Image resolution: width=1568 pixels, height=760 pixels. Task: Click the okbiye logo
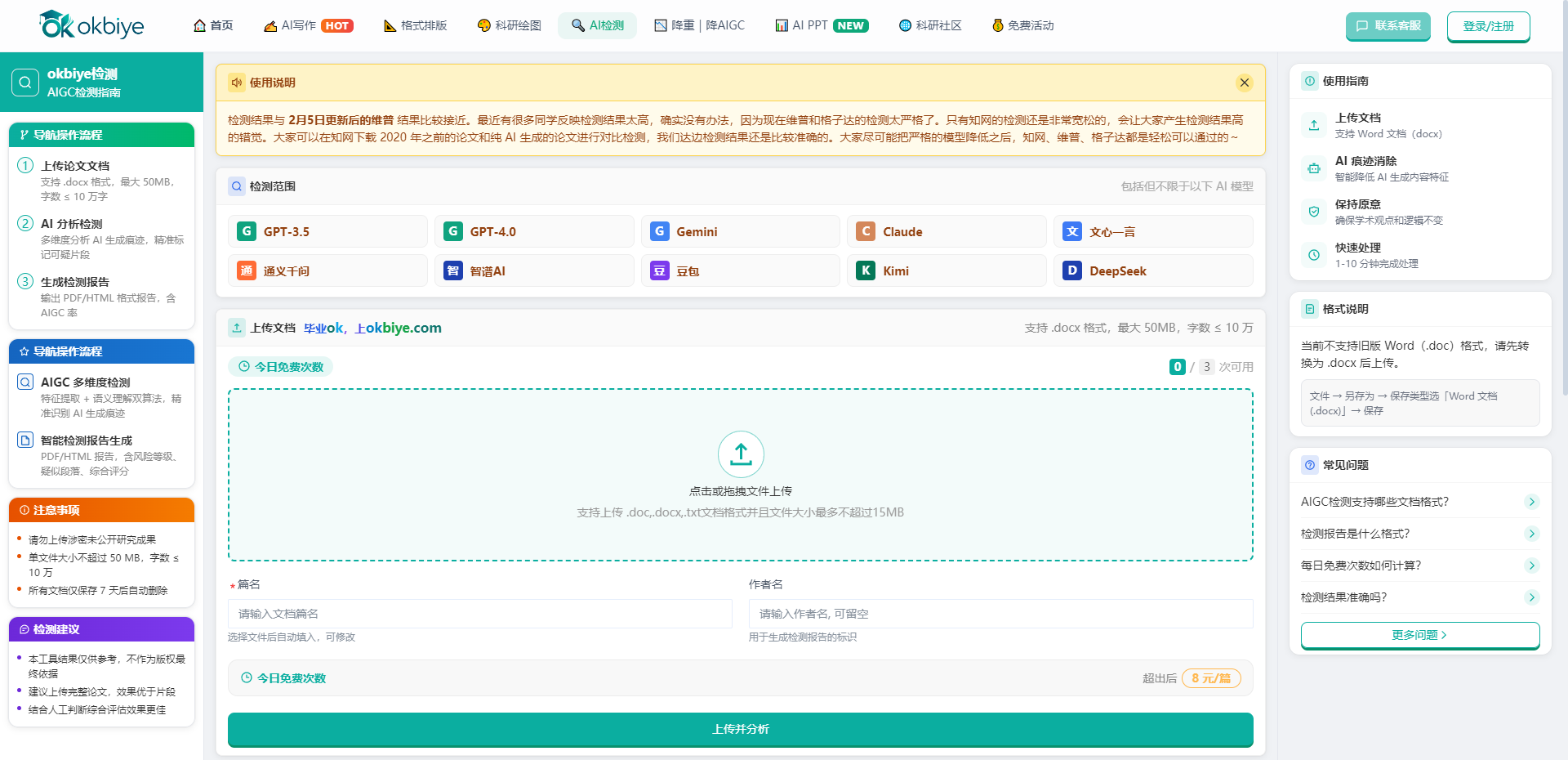tap(91, 25)
